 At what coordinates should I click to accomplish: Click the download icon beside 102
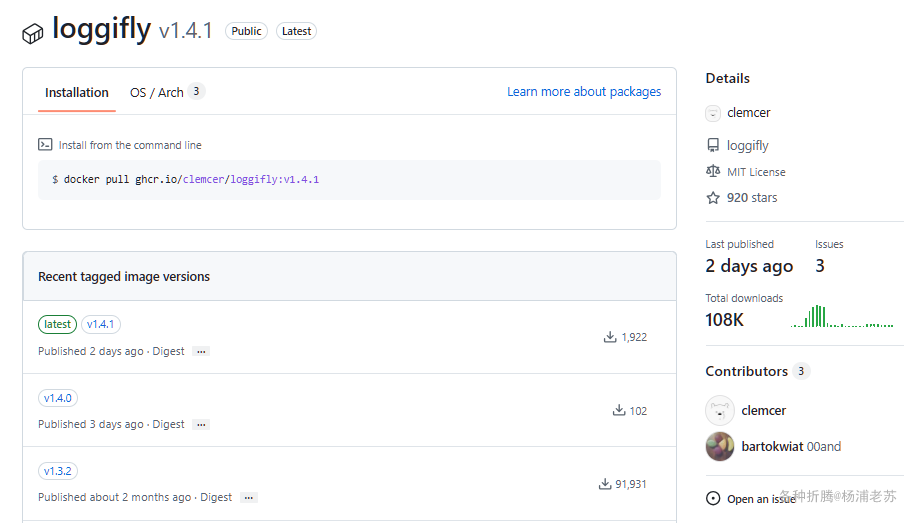(x=619, y=410)
